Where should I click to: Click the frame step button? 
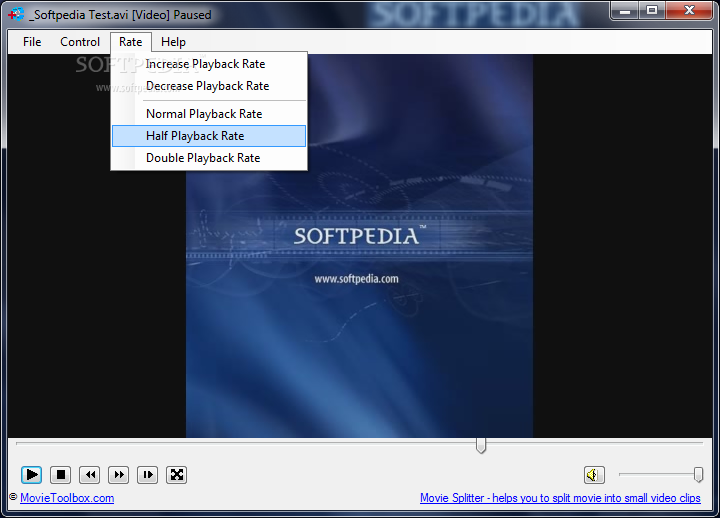(x=147, y=474)
